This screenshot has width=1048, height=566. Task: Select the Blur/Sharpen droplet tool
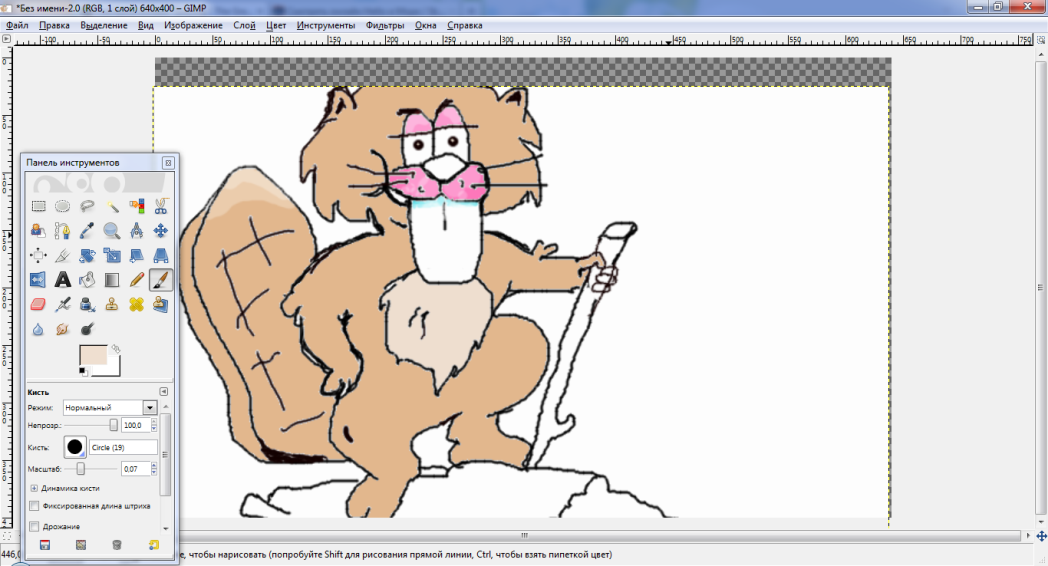pyautogui.click(x=38, y=329)
